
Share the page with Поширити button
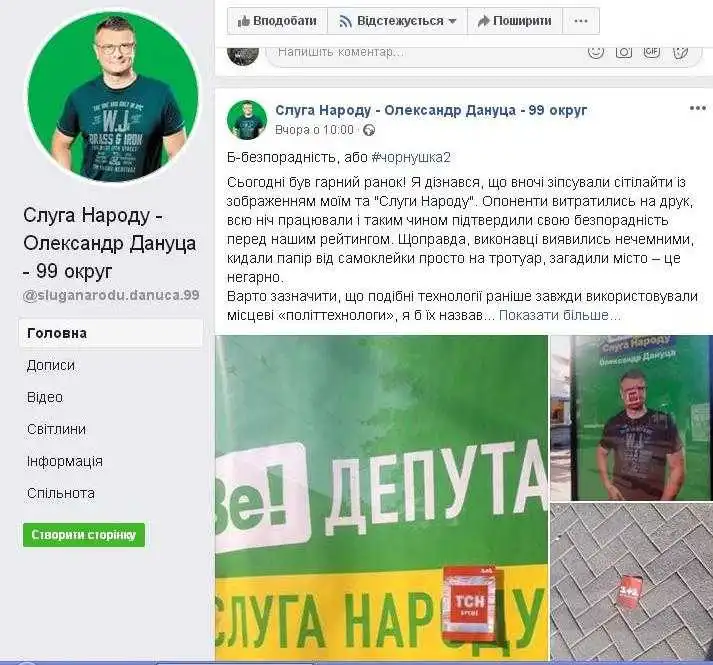tap(515, 21)
